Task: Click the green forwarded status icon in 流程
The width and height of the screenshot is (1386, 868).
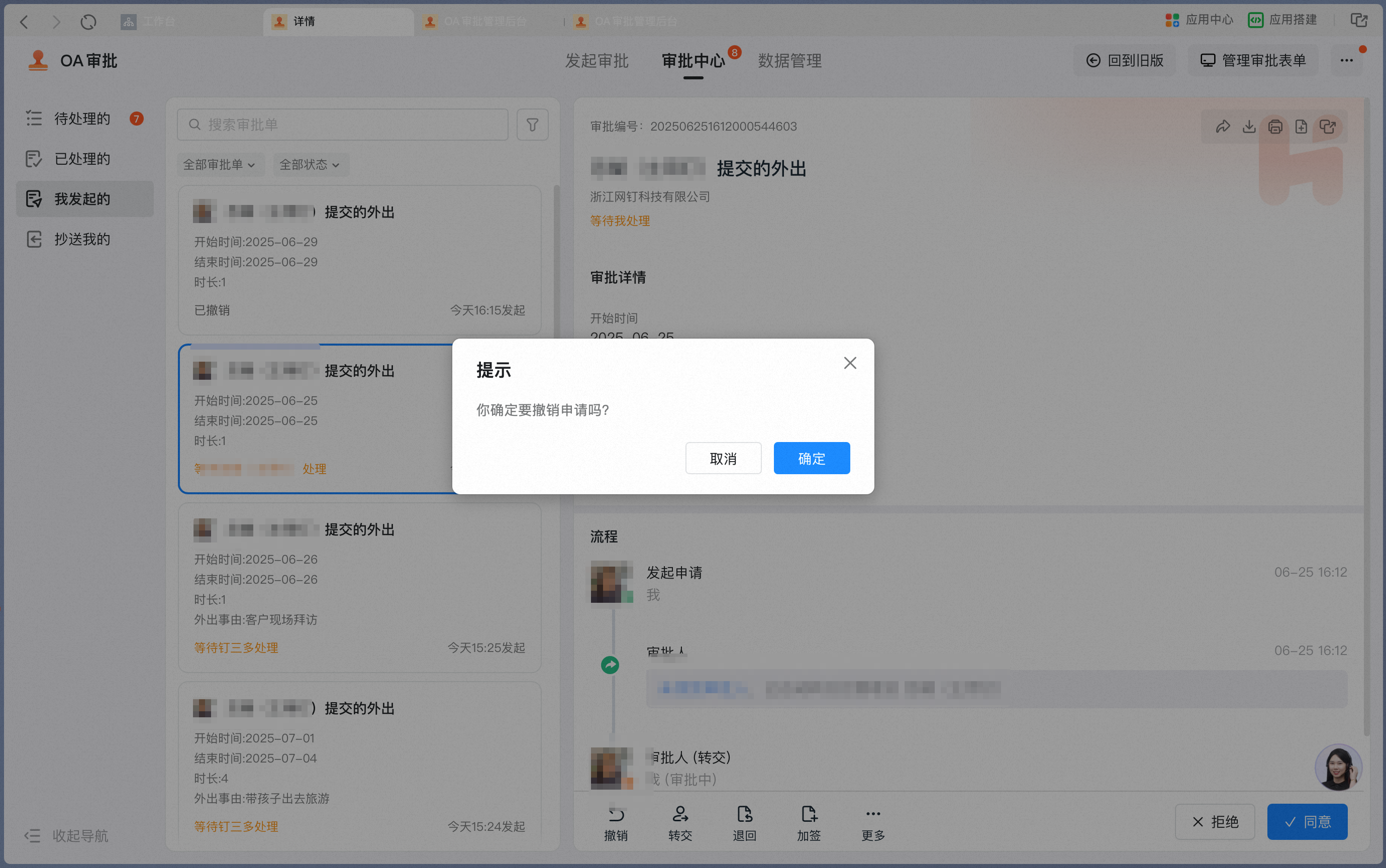Action: pos(610,665)
